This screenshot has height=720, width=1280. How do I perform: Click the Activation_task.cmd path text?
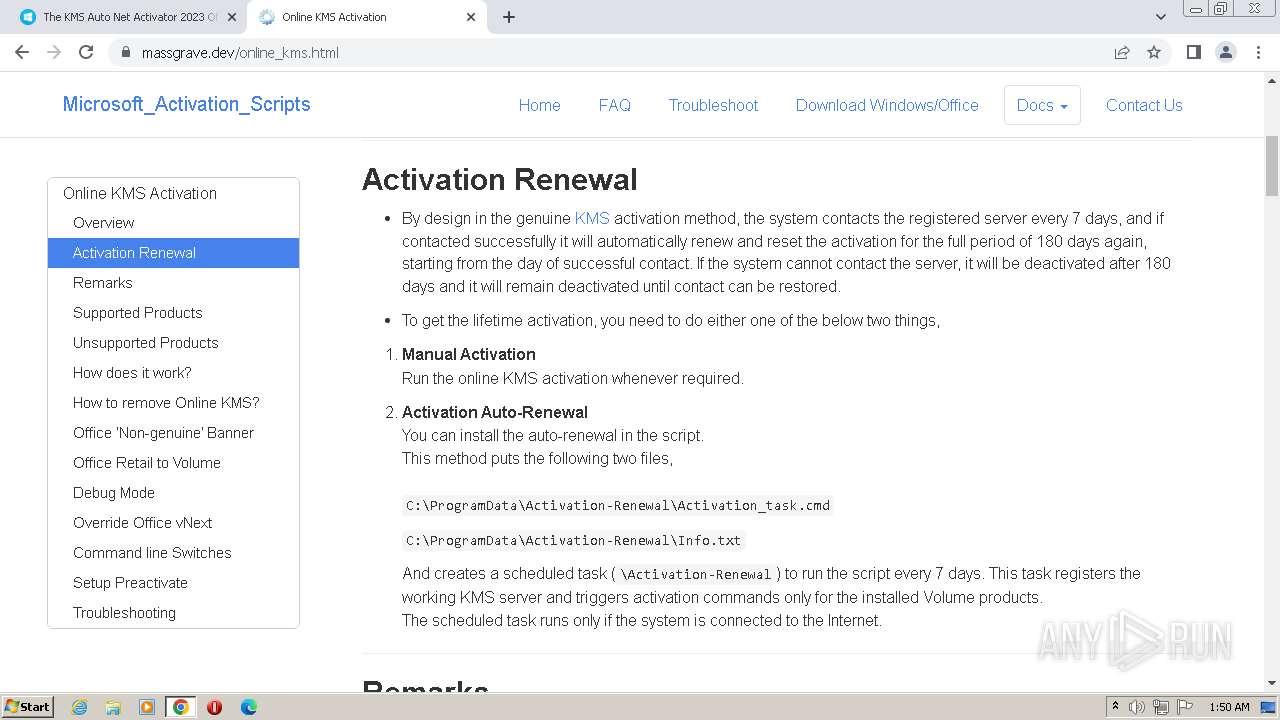pyautogui.click(x=618, y=505)
